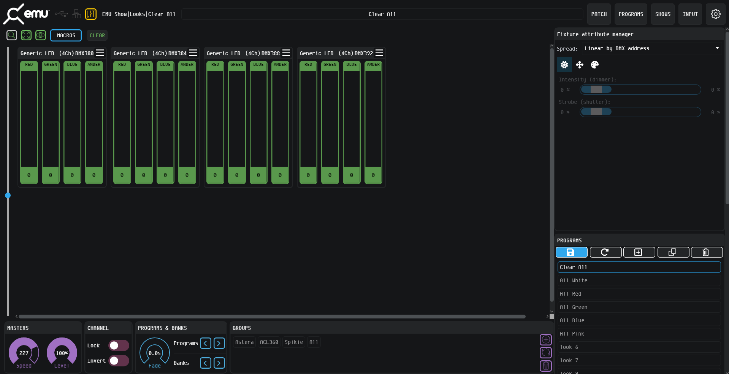Open the PATCH tab

click(599, 14)
